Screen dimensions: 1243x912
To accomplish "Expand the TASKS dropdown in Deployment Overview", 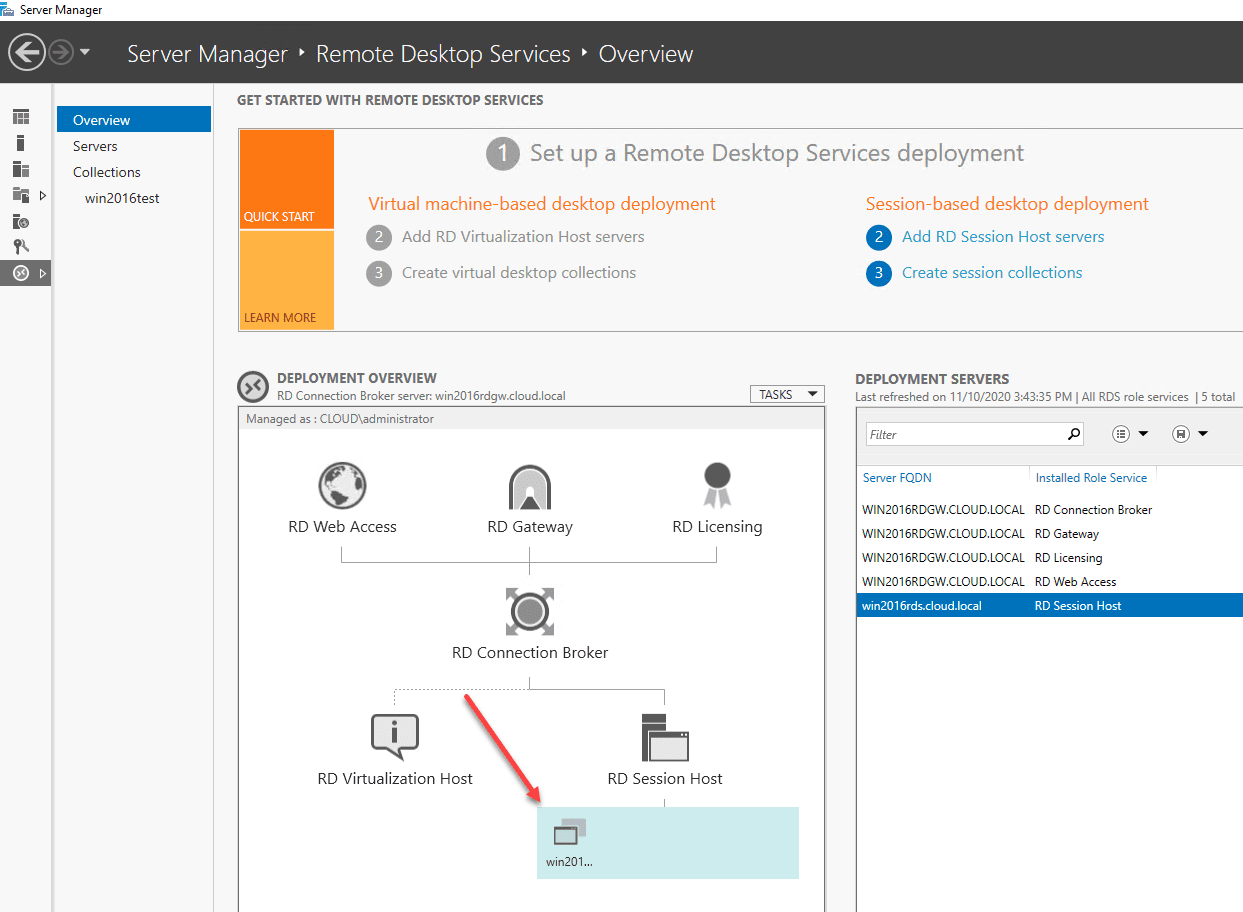I will click(786, 393).
